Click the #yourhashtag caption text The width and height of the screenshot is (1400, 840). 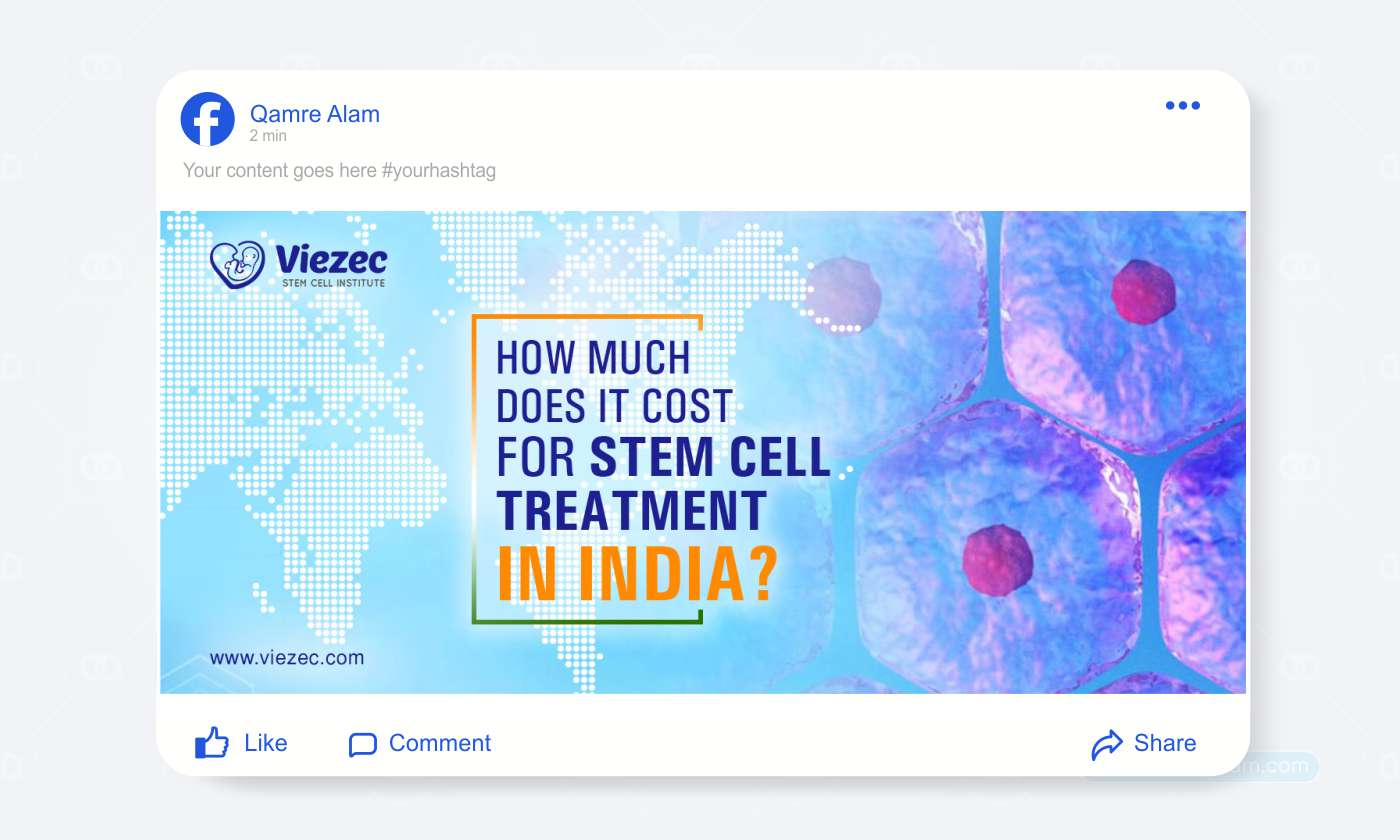[x=438, y=171]
